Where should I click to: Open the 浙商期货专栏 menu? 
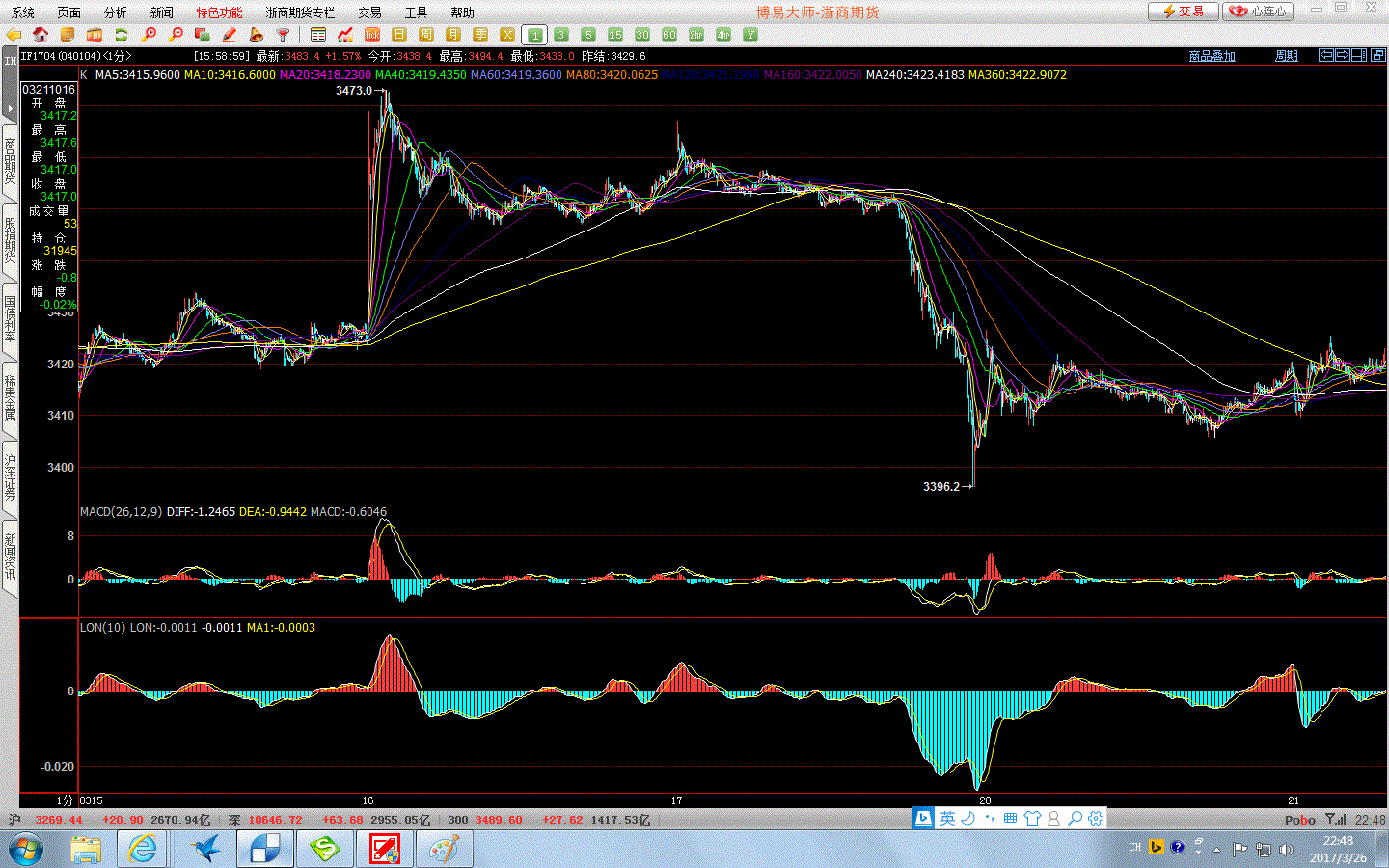301,13
